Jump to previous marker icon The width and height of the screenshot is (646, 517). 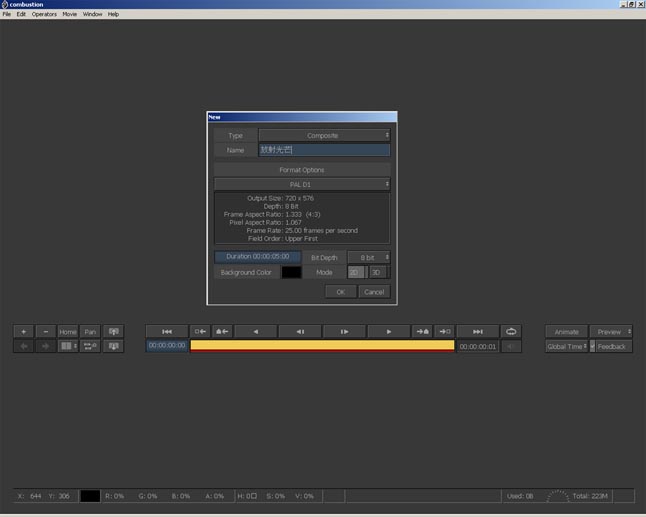click(200, 332)
